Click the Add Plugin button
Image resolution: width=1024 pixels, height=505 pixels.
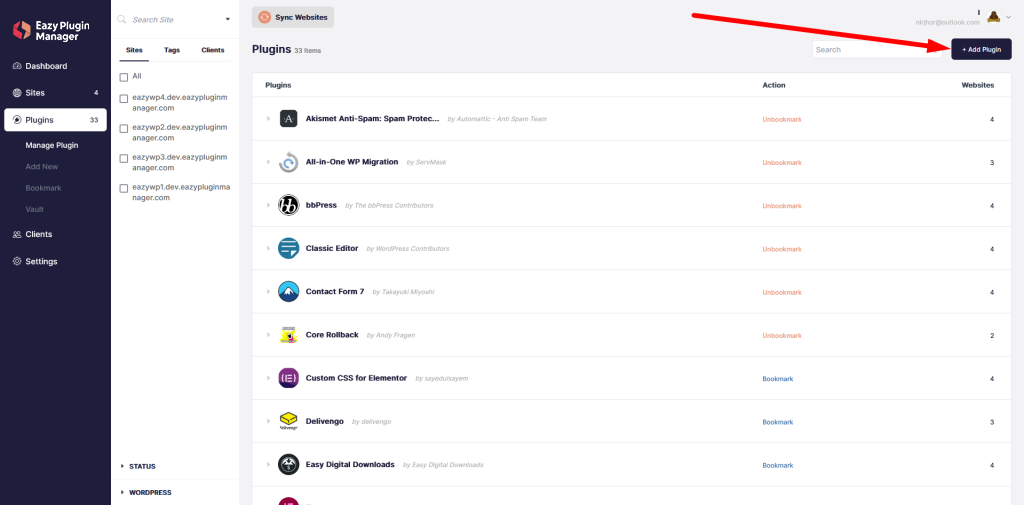point(982,49)
